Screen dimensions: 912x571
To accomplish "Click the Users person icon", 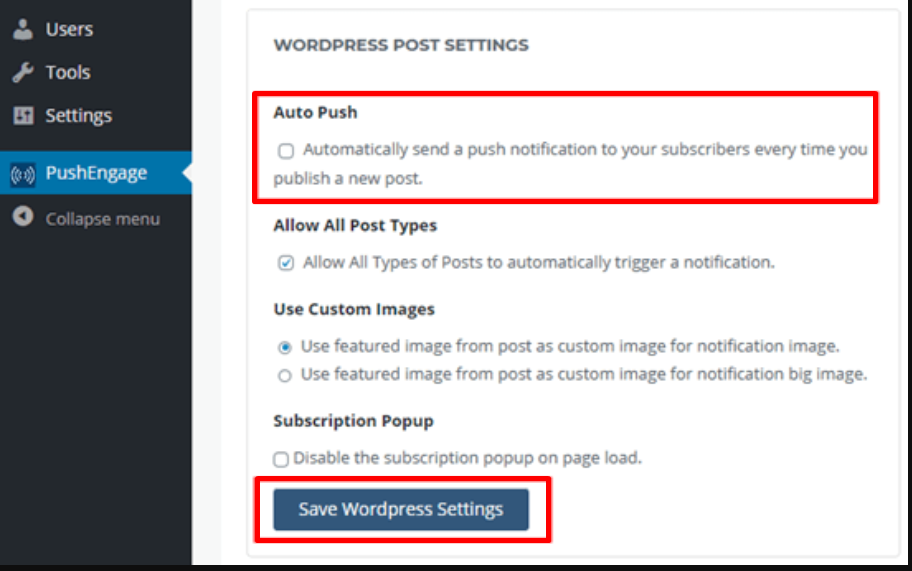I will click(23, 29).
